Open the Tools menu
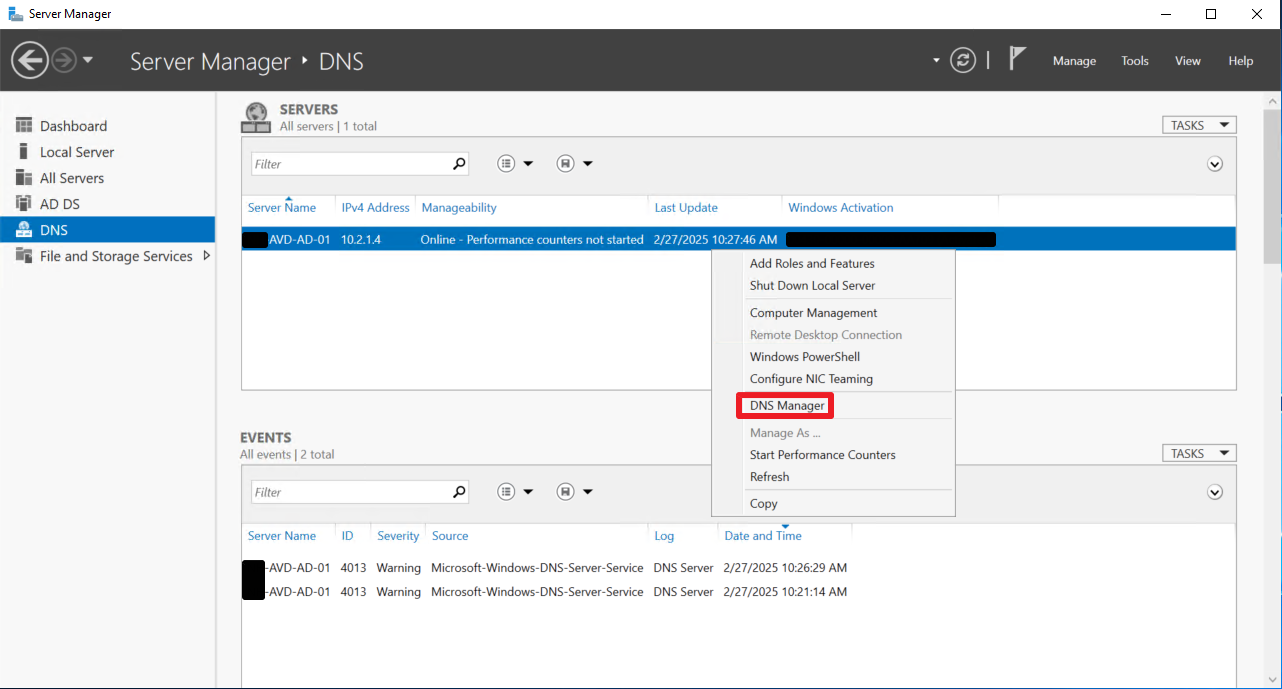This screenshot has width=1282, height=689. pyautogui.click(x=1135, y=61)
